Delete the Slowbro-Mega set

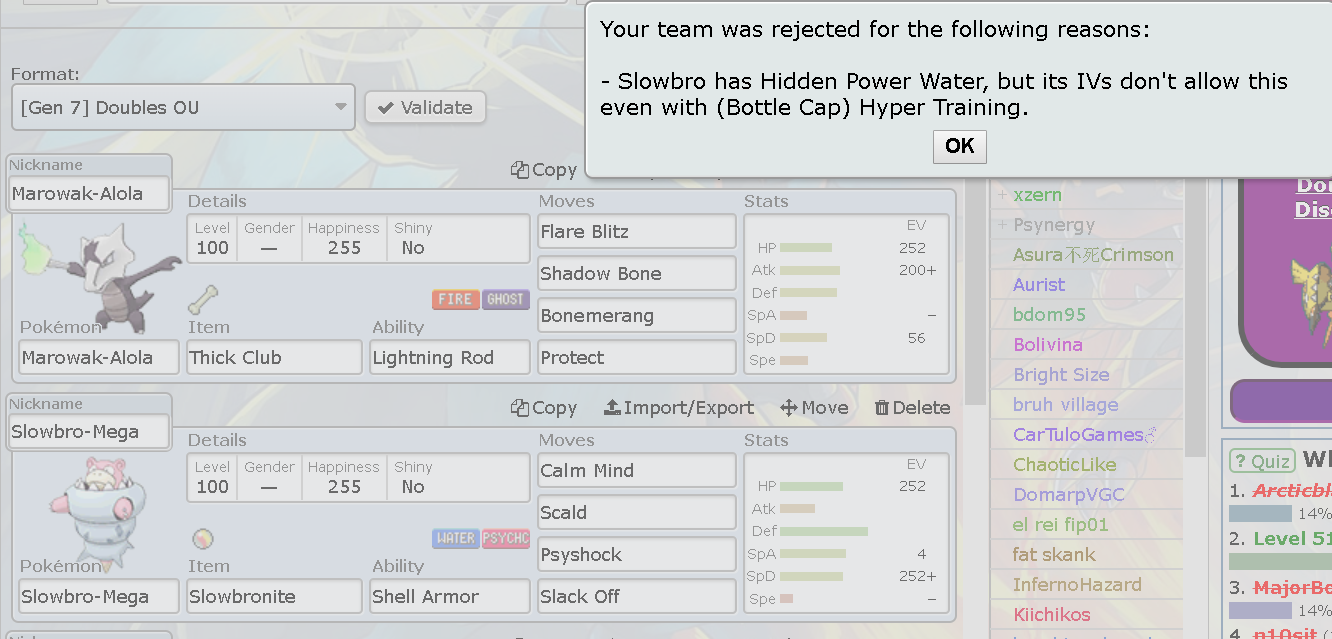point(912,407)
